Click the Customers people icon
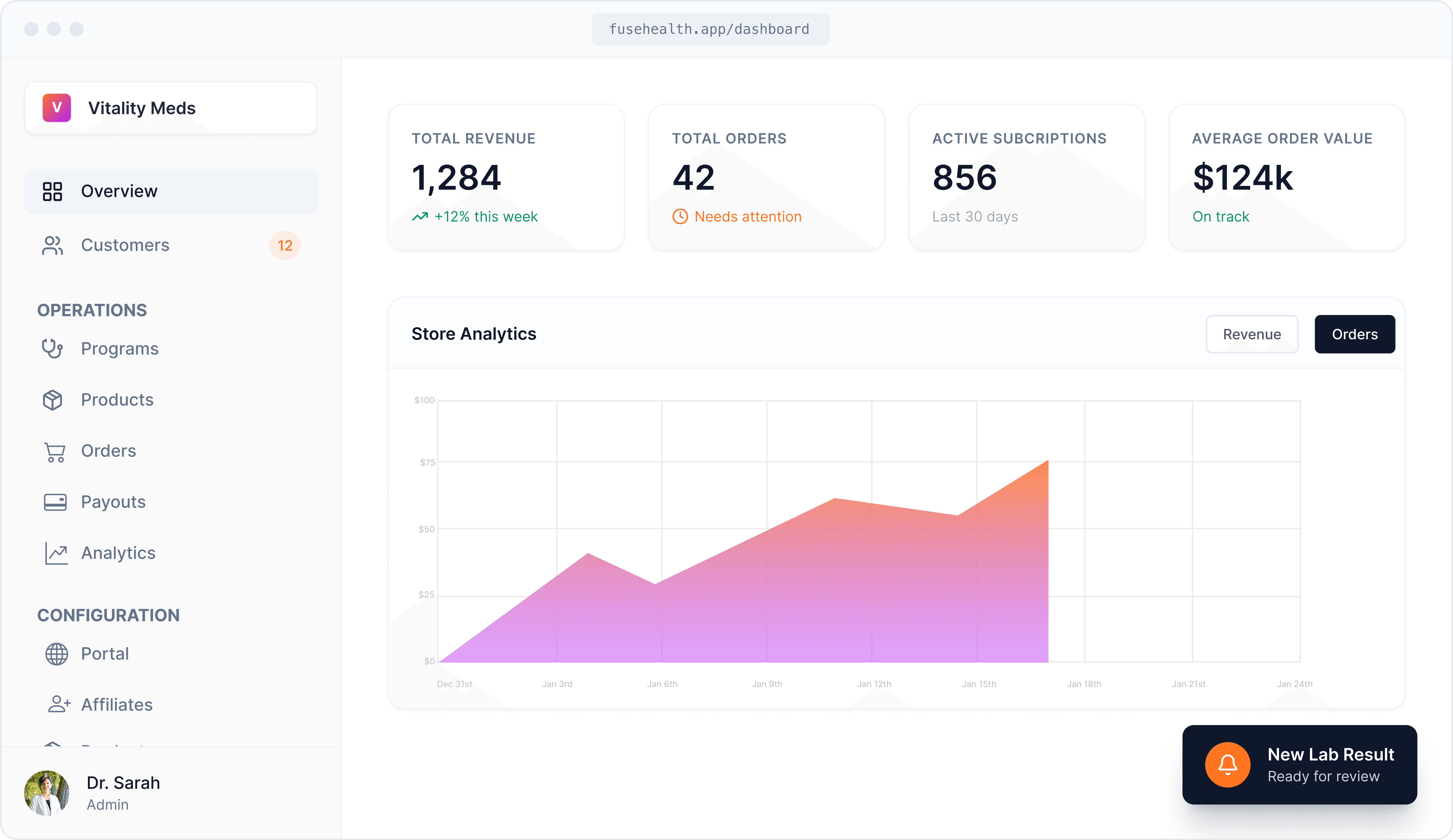Image resolution: width=1453 pixels, height=840 pixels. 52,246
